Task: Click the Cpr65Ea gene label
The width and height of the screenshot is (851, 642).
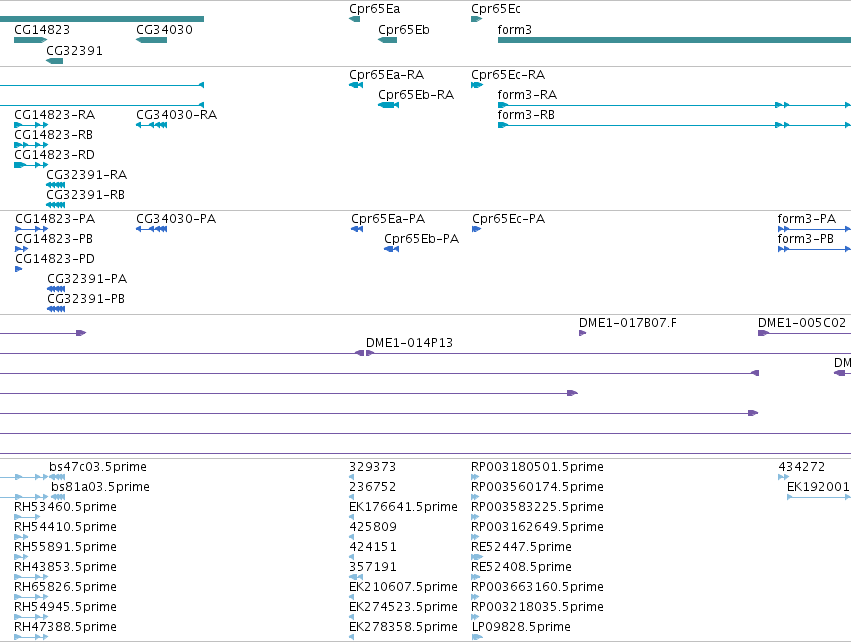Action: 374,9
